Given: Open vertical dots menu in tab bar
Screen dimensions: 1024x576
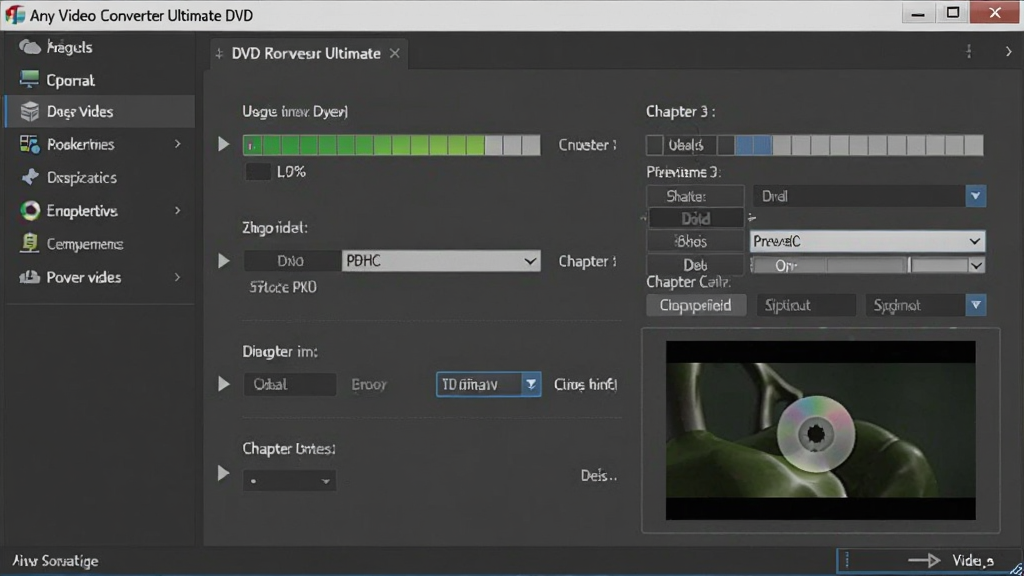Looking at the screenshot, I should click(x=969, y=52).
